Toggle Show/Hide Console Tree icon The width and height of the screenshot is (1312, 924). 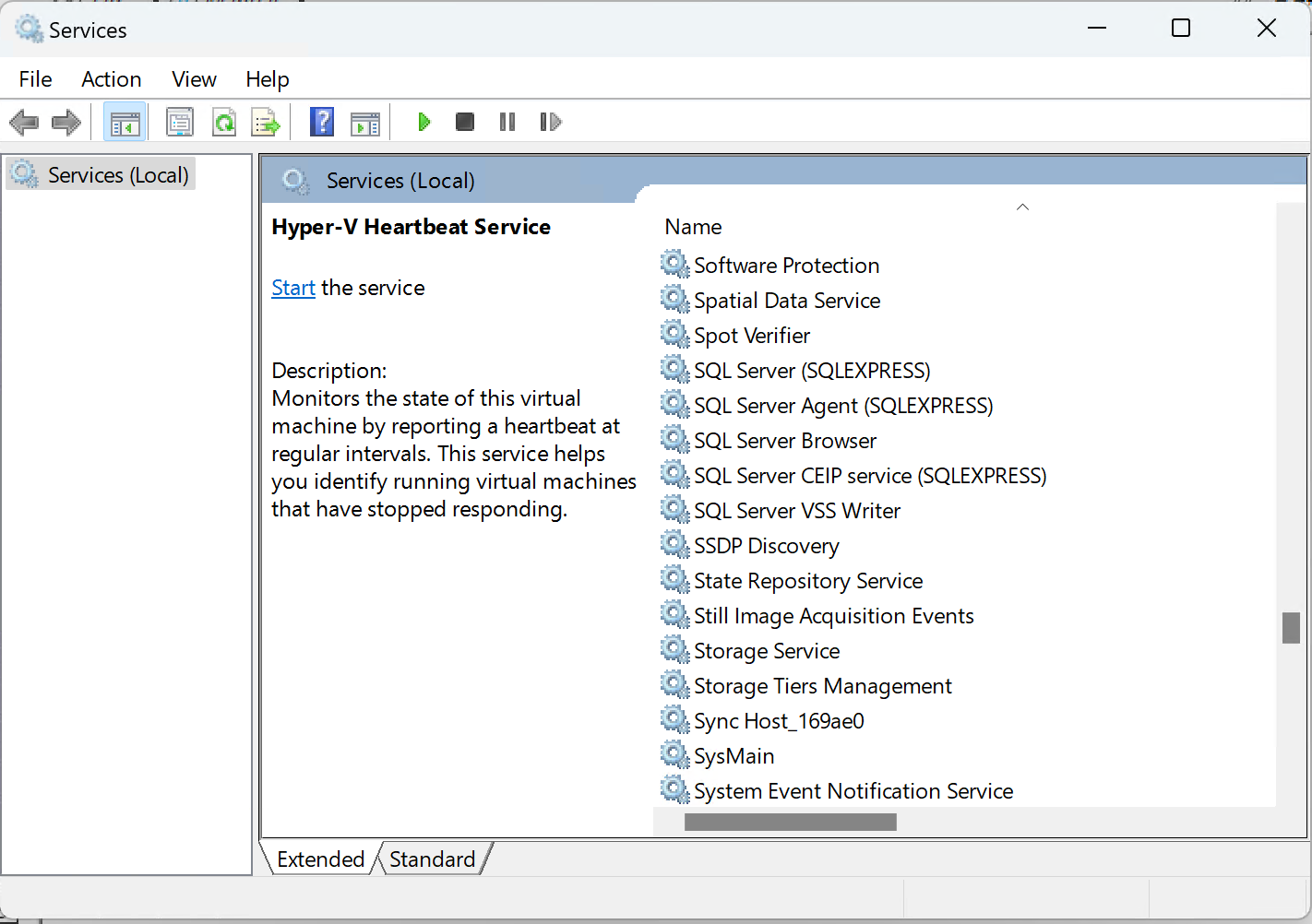click(125, 122)
